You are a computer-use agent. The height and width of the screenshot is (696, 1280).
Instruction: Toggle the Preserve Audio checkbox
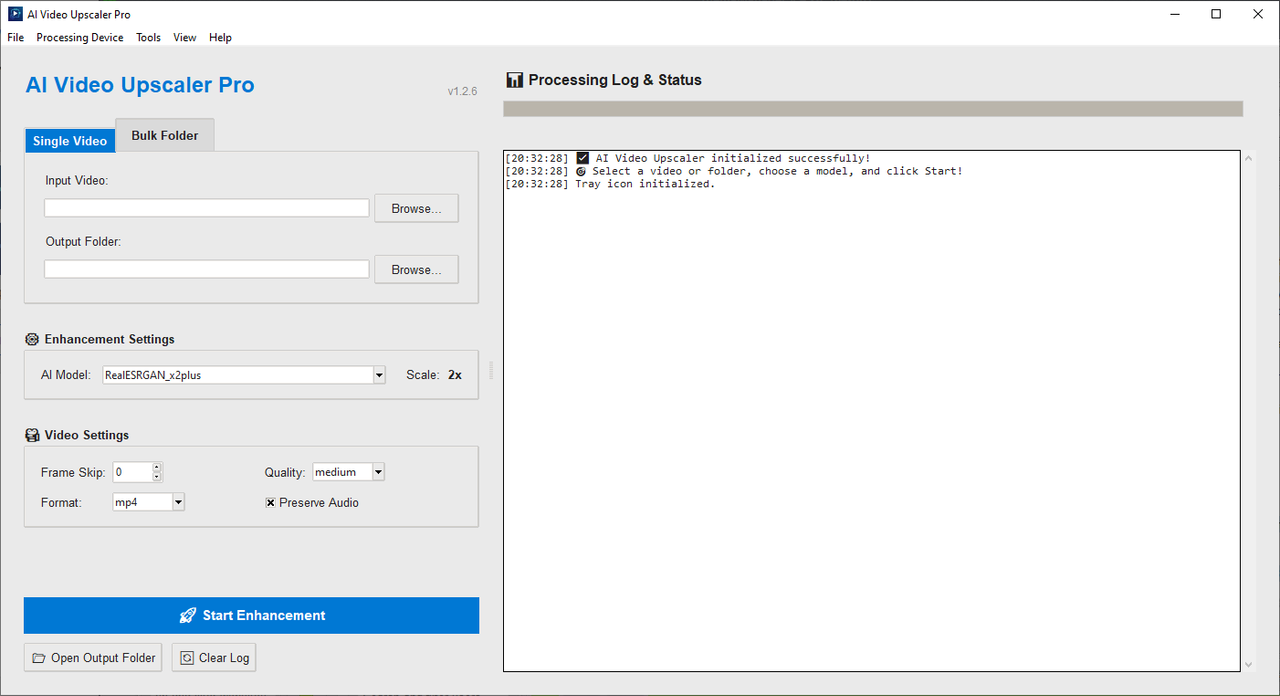point(270,503)
